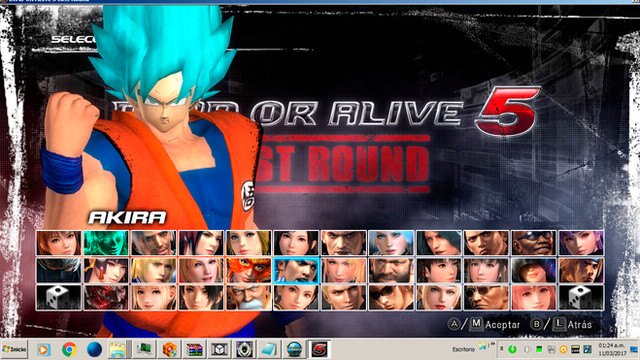Open WinRAR books icon in taskbar
640x360 pixels.
tap(194, 350)
